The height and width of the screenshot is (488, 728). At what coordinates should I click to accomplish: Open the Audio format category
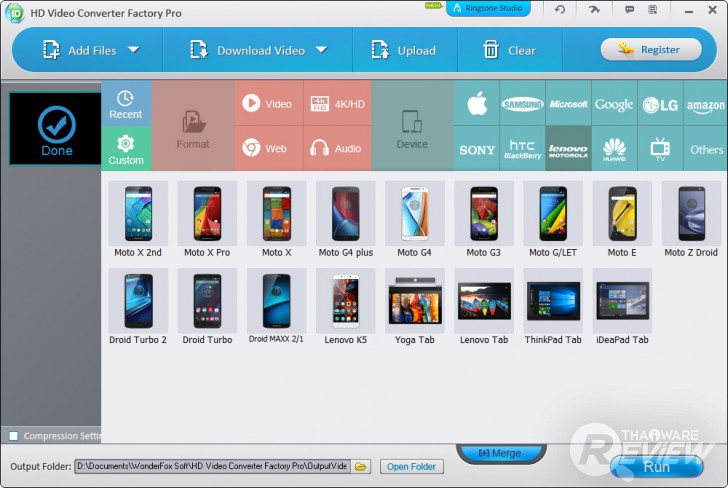338,149
